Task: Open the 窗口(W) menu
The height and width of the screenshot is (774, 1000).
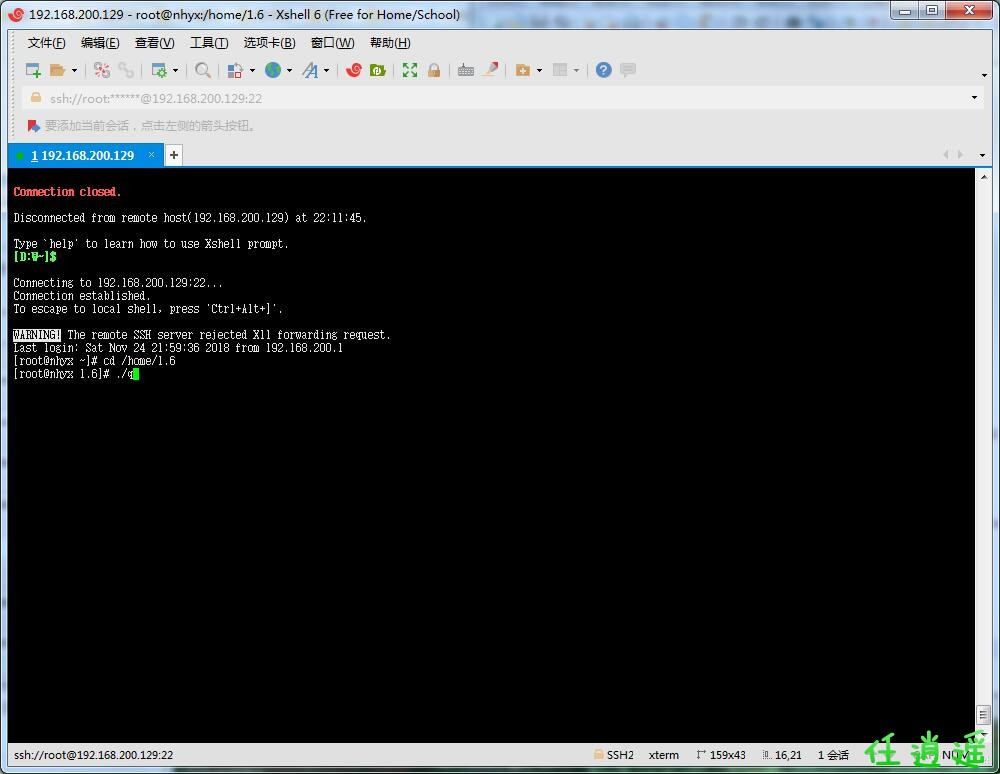Action: [332, 43]
